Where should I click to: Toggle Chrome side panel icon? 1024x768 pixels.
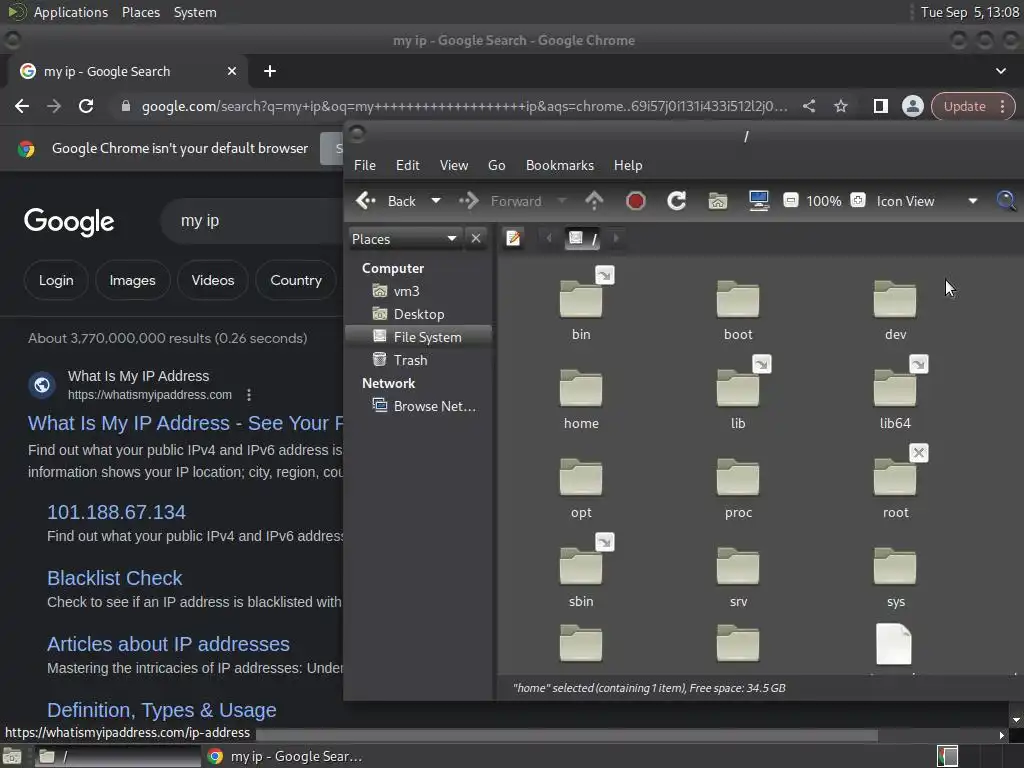pos(880,106)
